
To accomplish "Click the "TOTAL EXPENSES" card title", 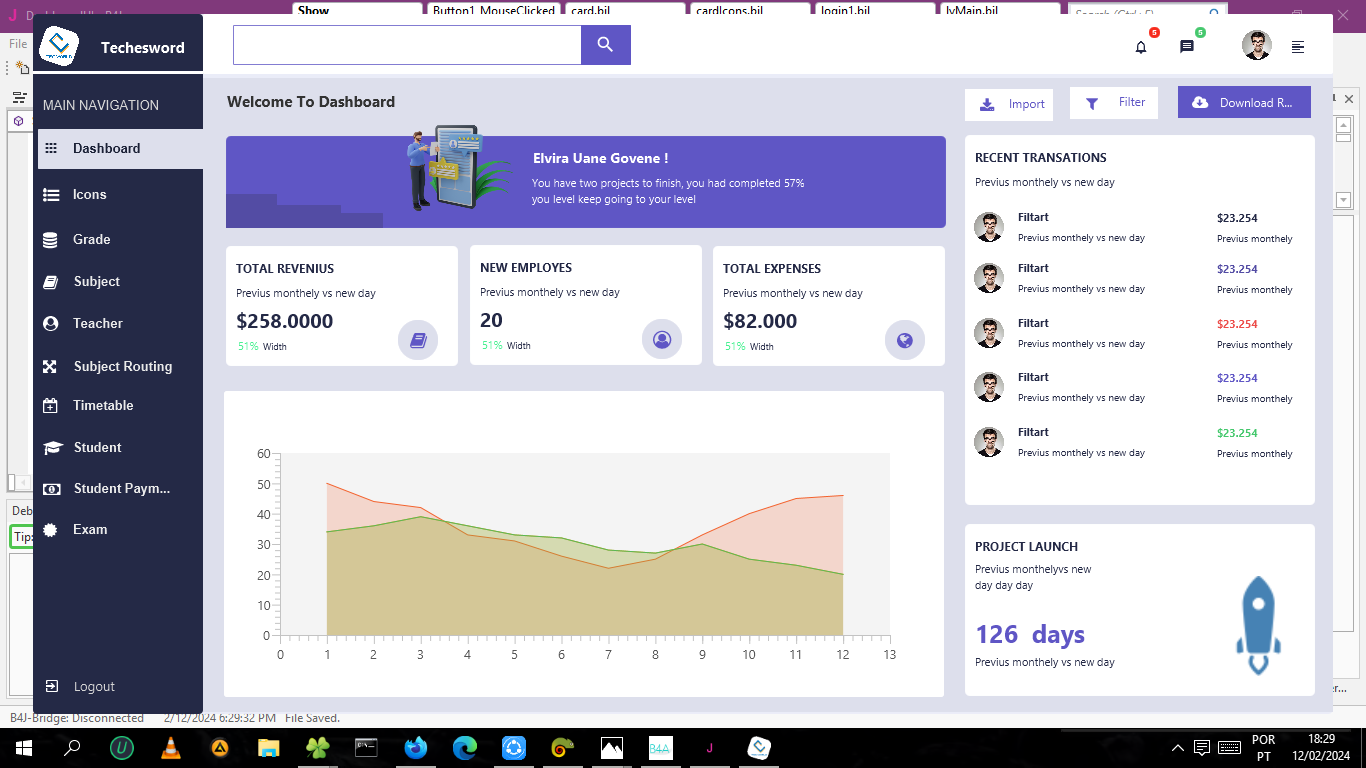I will pyautogui.click(x=772, y=268).
